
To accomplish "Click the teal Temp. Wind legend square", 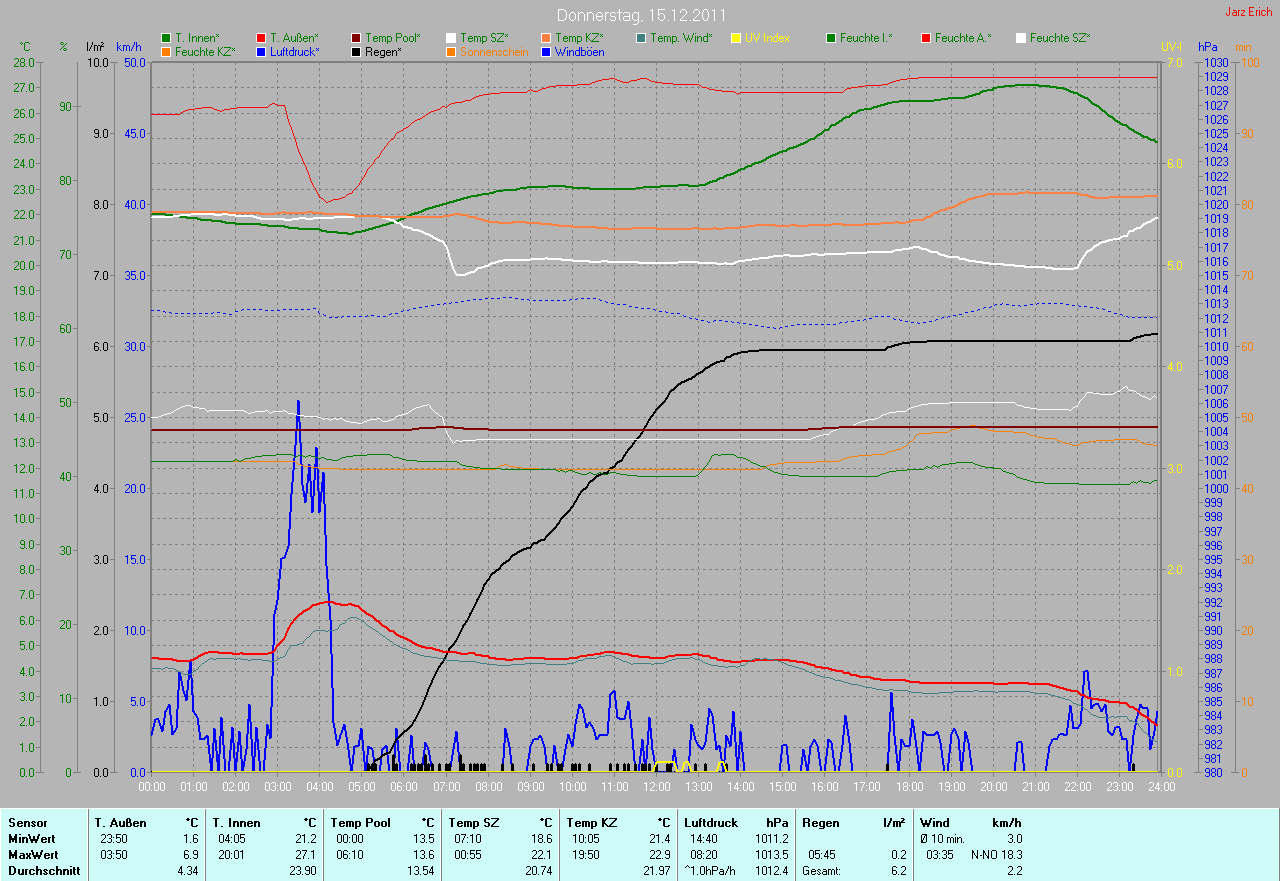I will (641, 38).
